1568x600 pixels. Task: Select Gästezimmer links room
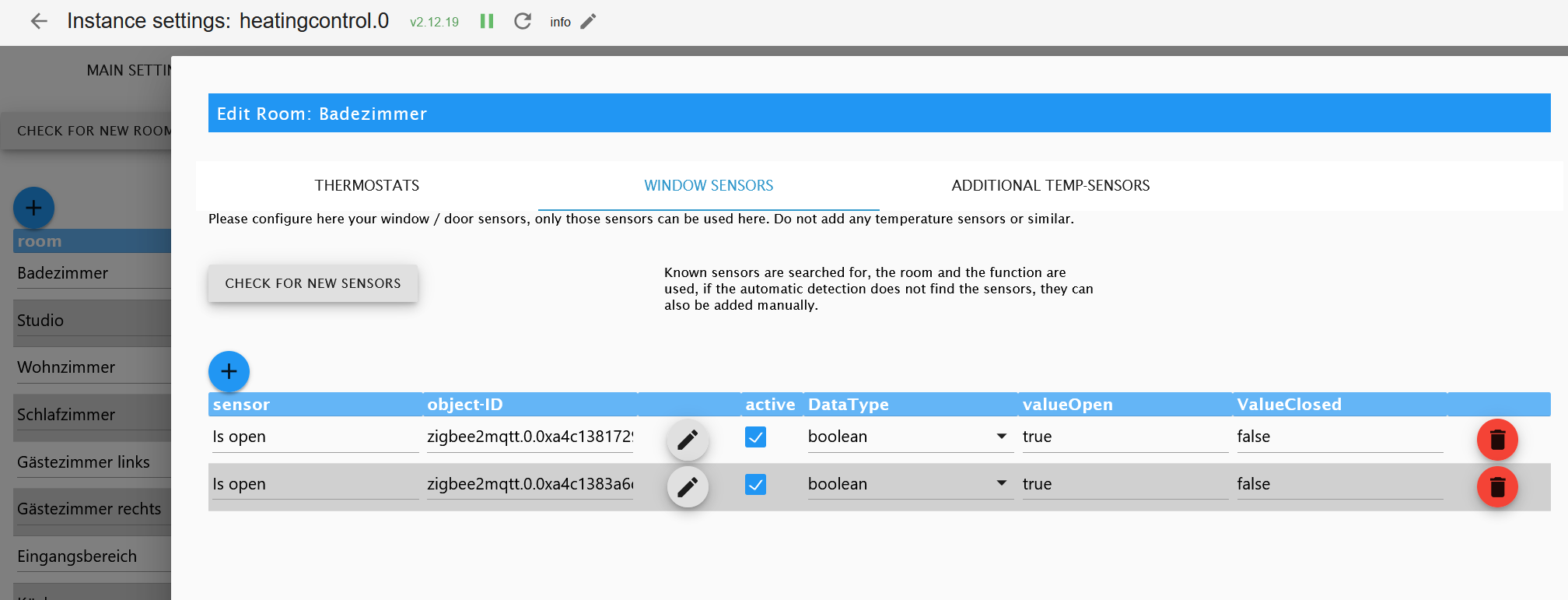coord(93,461)
